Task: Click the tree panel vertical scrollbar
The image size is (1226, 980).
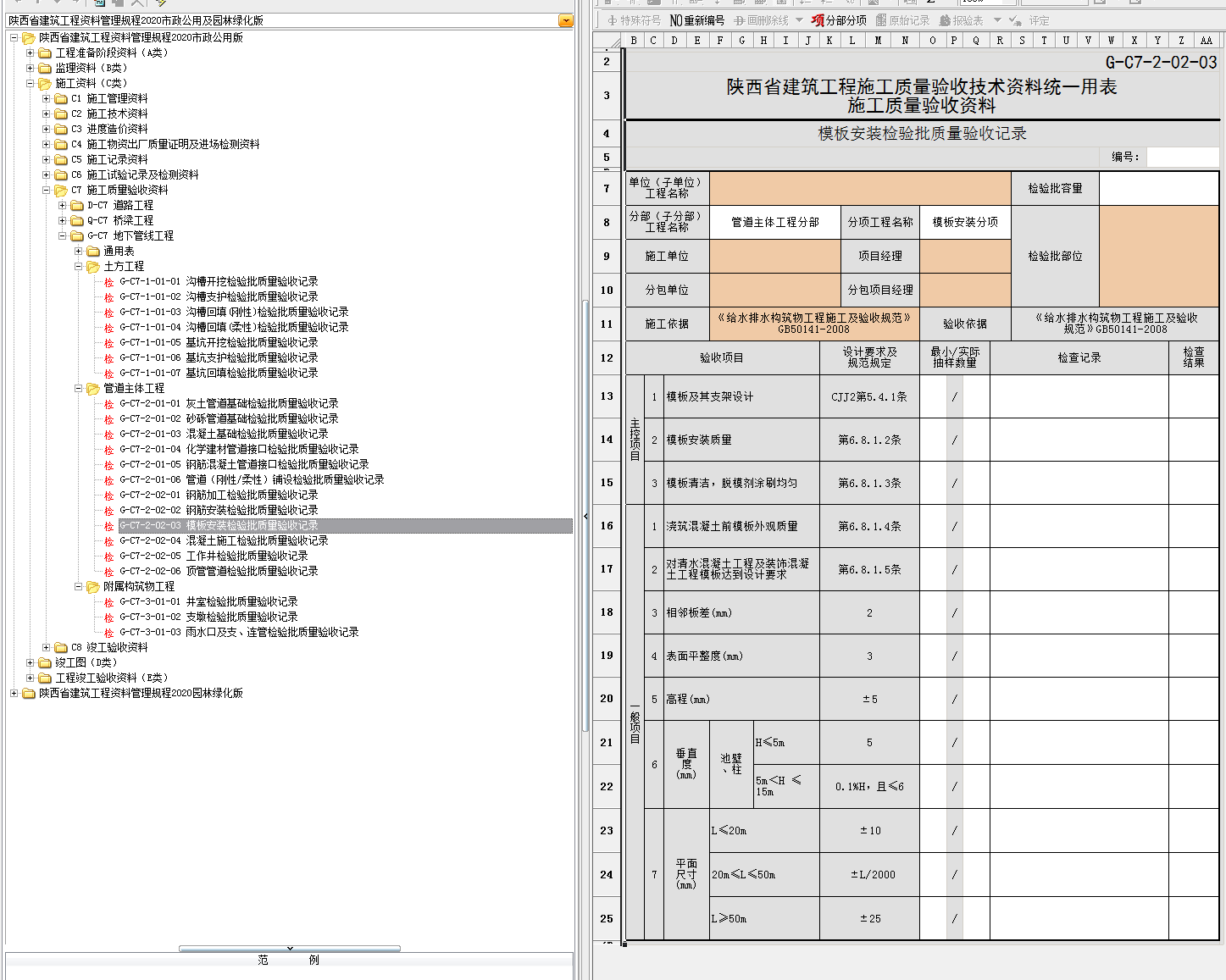Action: pos(585,517)
